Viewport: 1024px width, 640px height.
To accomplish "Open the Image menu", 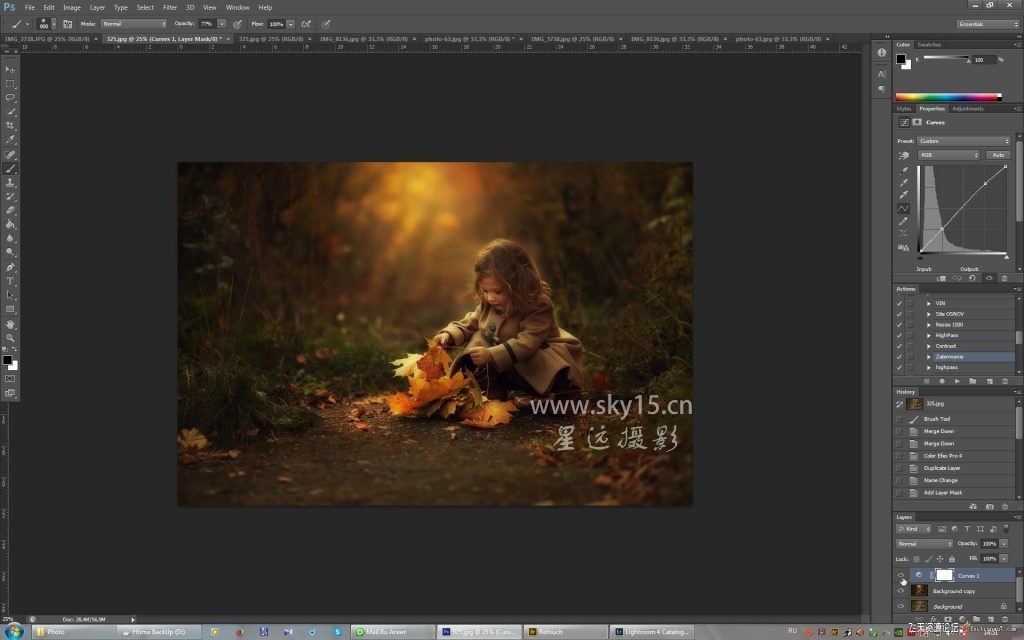I will click(72, 7).
